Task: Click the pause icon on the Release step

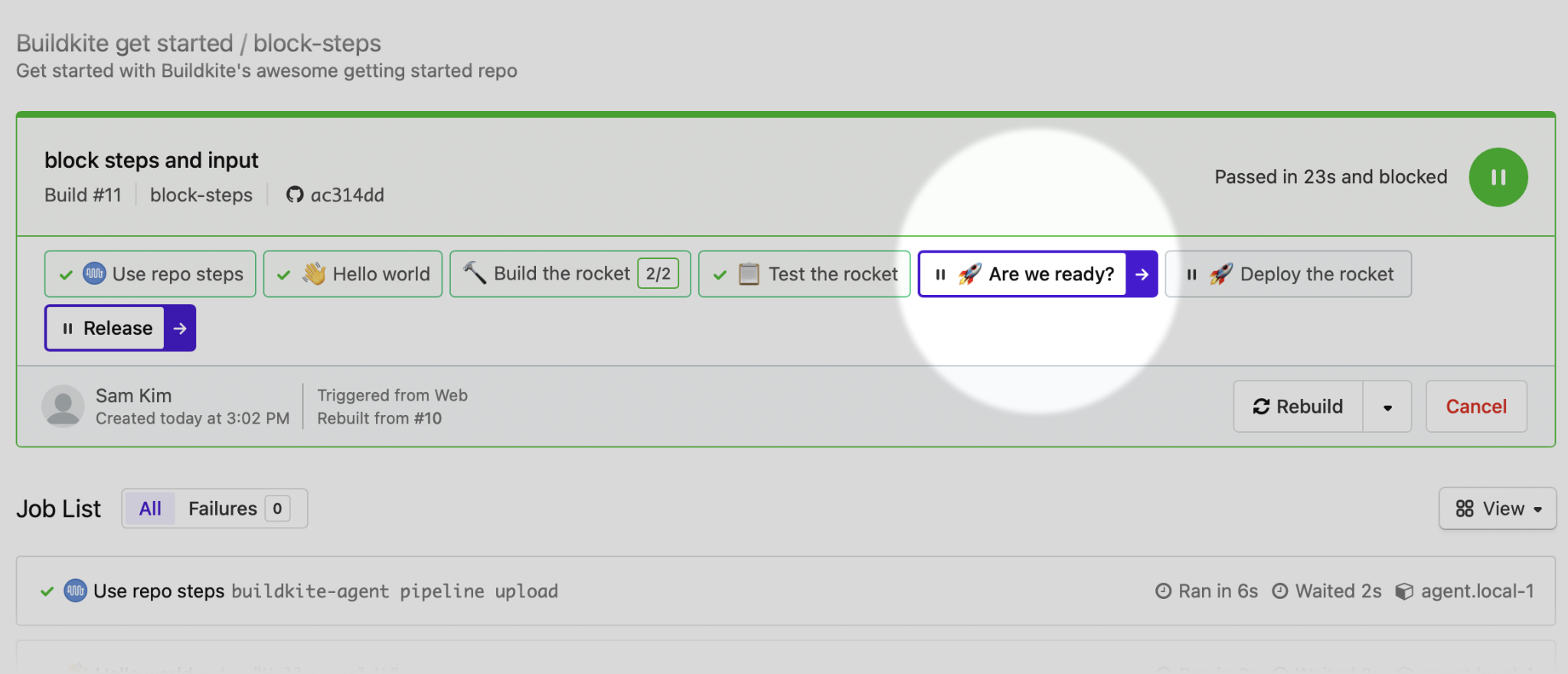Action: tap(67, 328)
